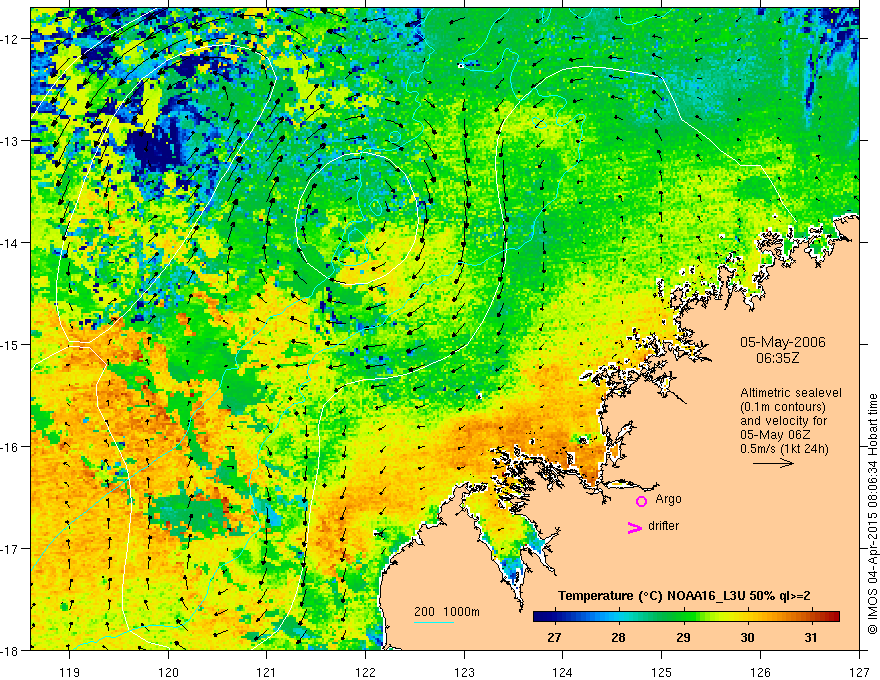Click the latitude axis label -15
880x680 pixels.
tap(11, 344)
